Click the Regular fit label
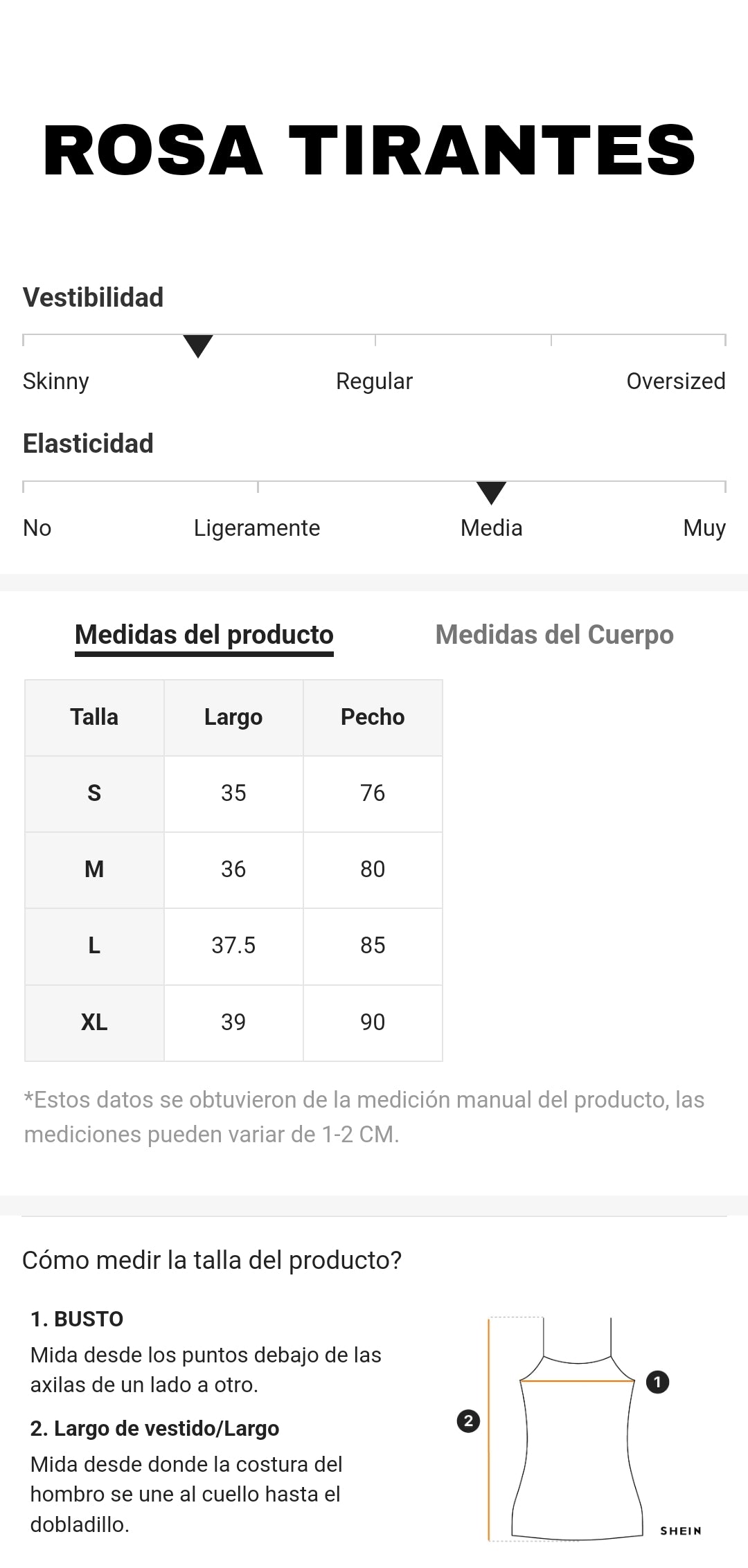 (x=374, y=381)
